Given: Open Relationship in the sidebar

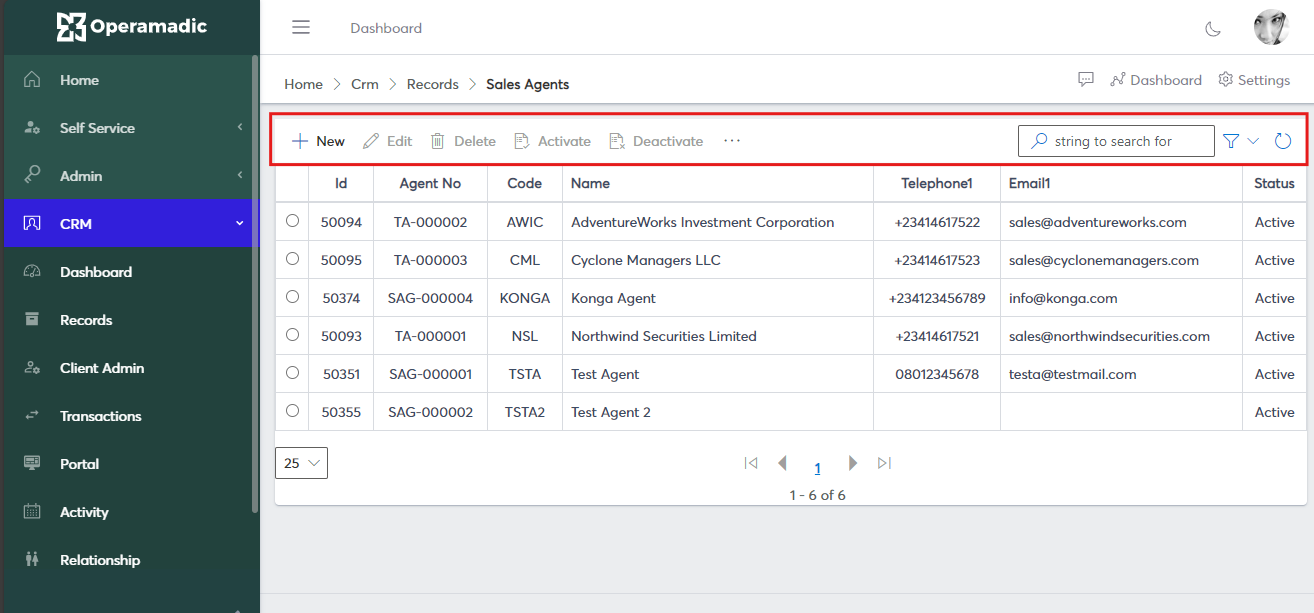Looking at the screenshot, I should coord(126,560).
